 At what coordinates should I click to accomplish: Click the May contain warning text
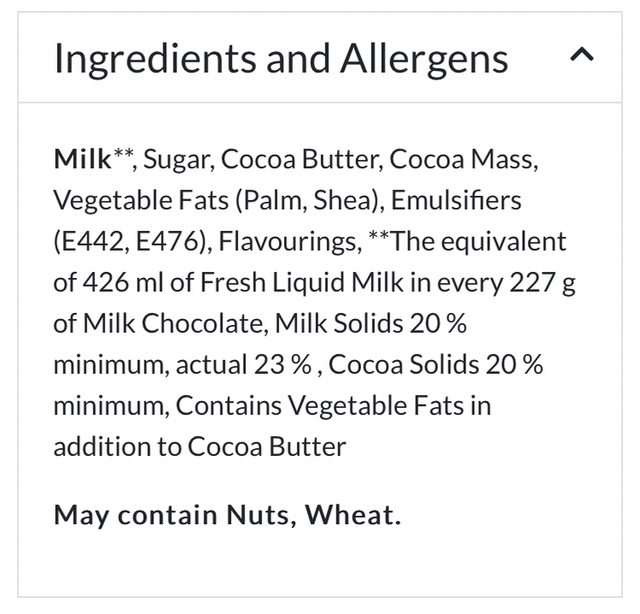(x=135, y=515)
